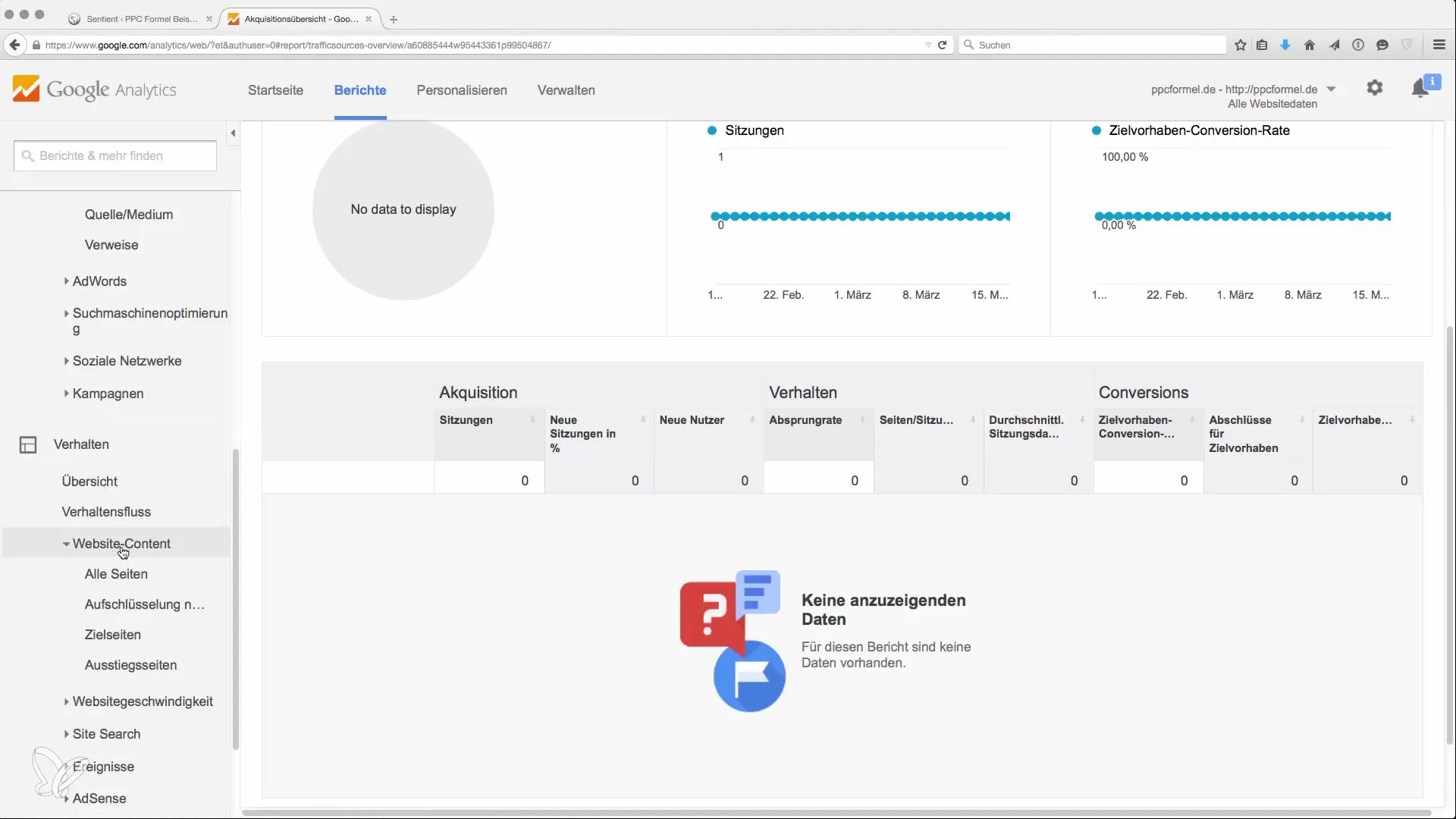Open the Zielseiten report

coord(113,635)
